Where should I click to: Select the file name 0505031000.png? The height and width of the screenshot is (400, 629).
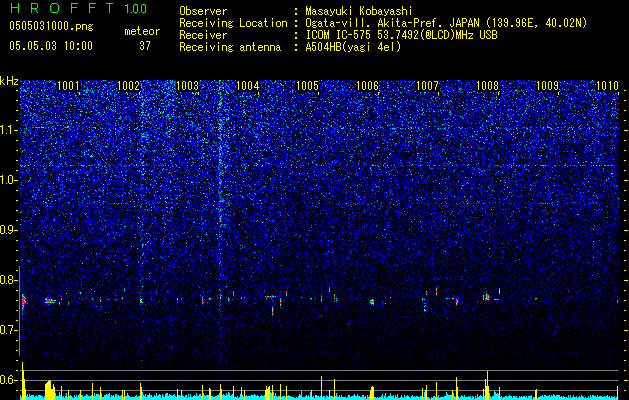pyautogui.click(x=51, y=27)
